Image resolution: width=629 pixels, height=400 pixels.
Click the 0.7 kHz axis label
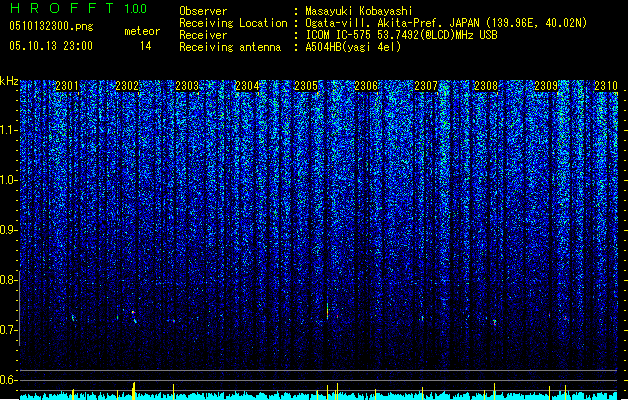[x=8, y=330]
